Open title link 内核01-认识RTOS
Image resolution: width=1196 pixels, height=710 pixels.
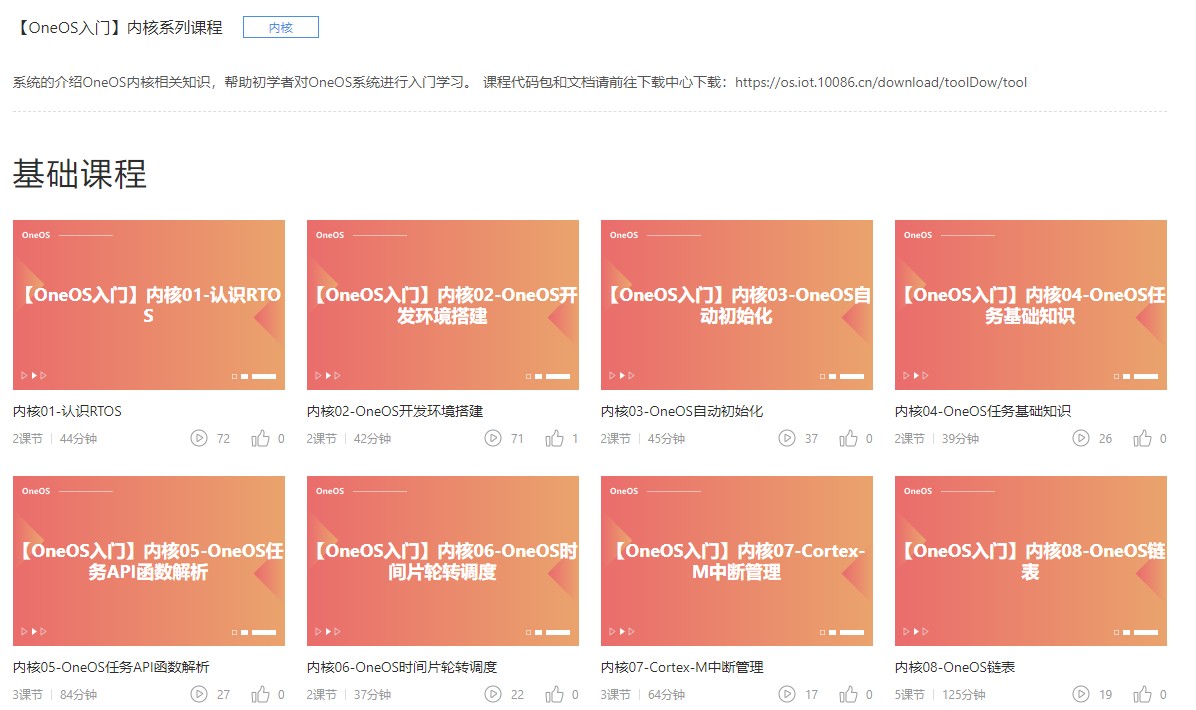[67, 411]
